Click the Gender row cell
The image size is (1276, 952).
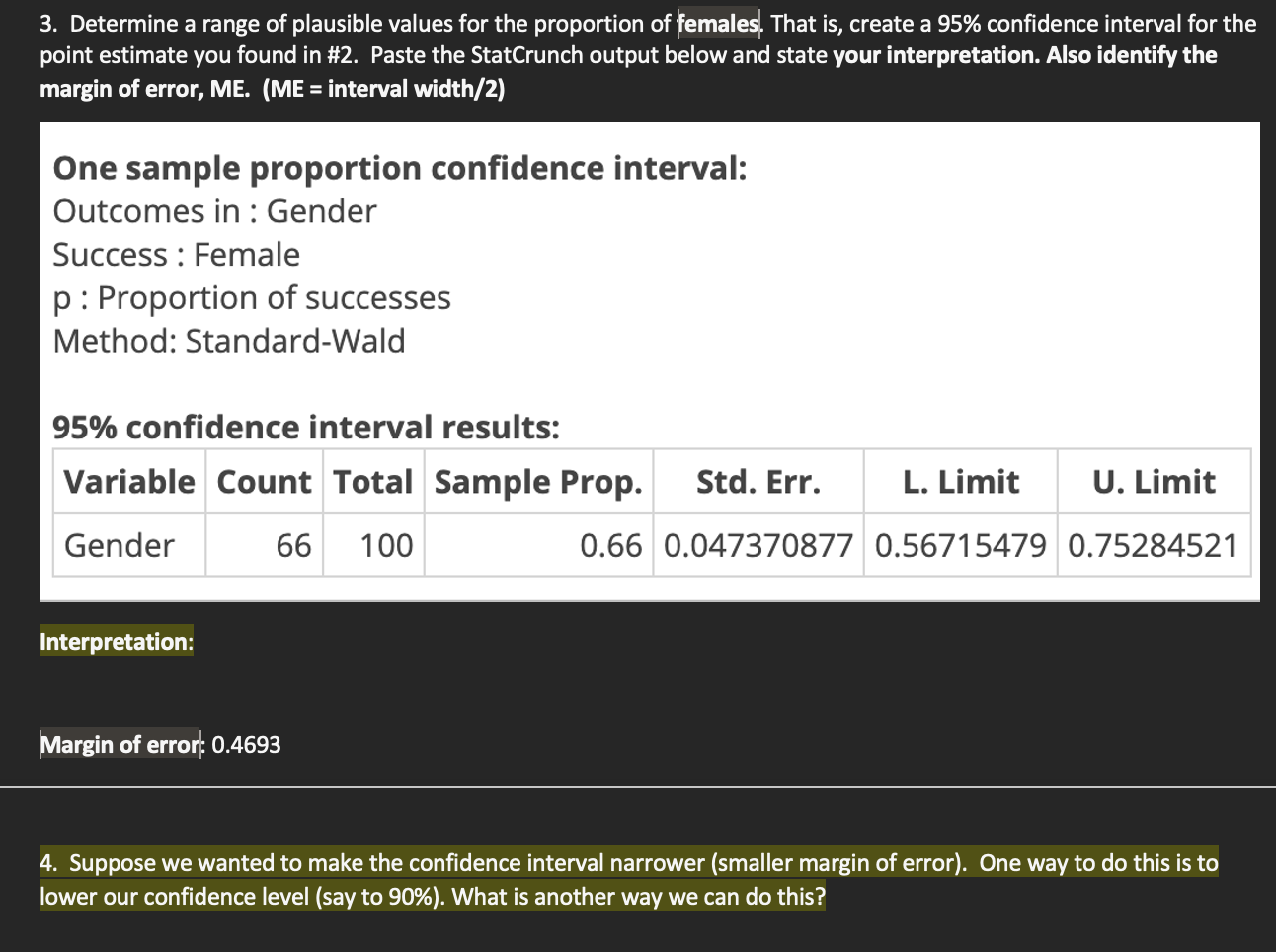[x=129, y=545]
